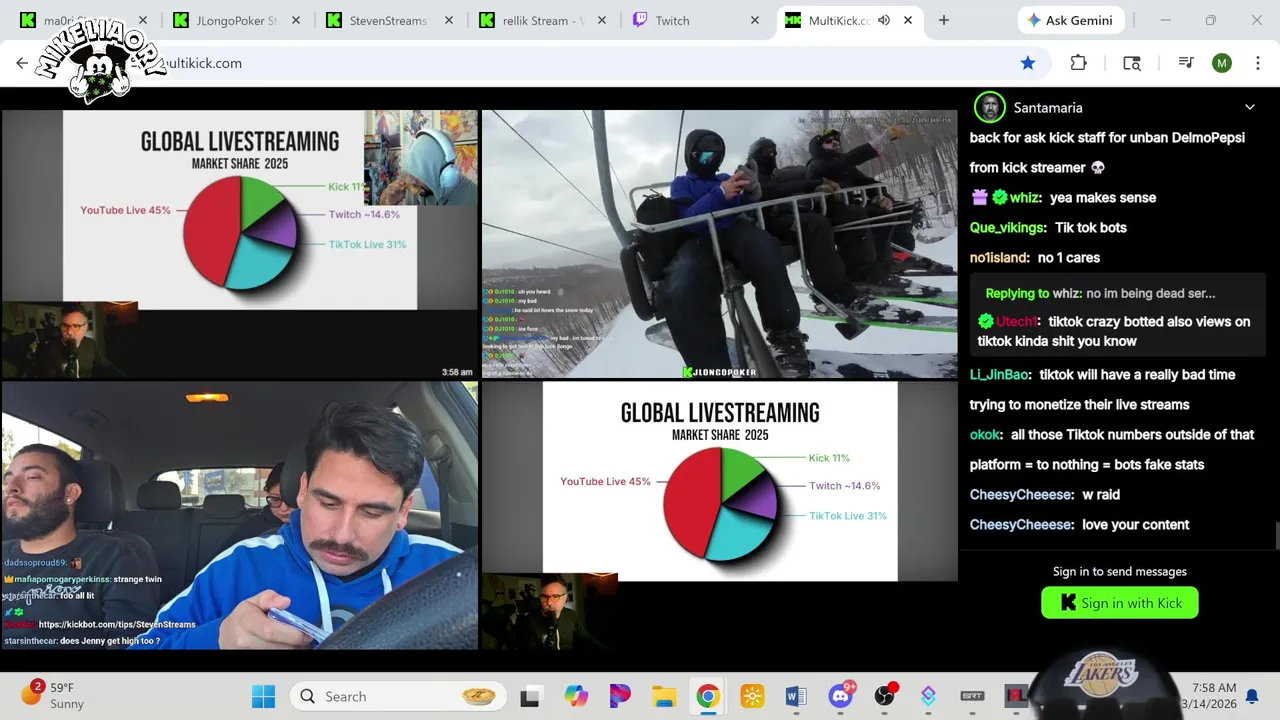Click username Li_JinBao in chat

coord(998,375)
